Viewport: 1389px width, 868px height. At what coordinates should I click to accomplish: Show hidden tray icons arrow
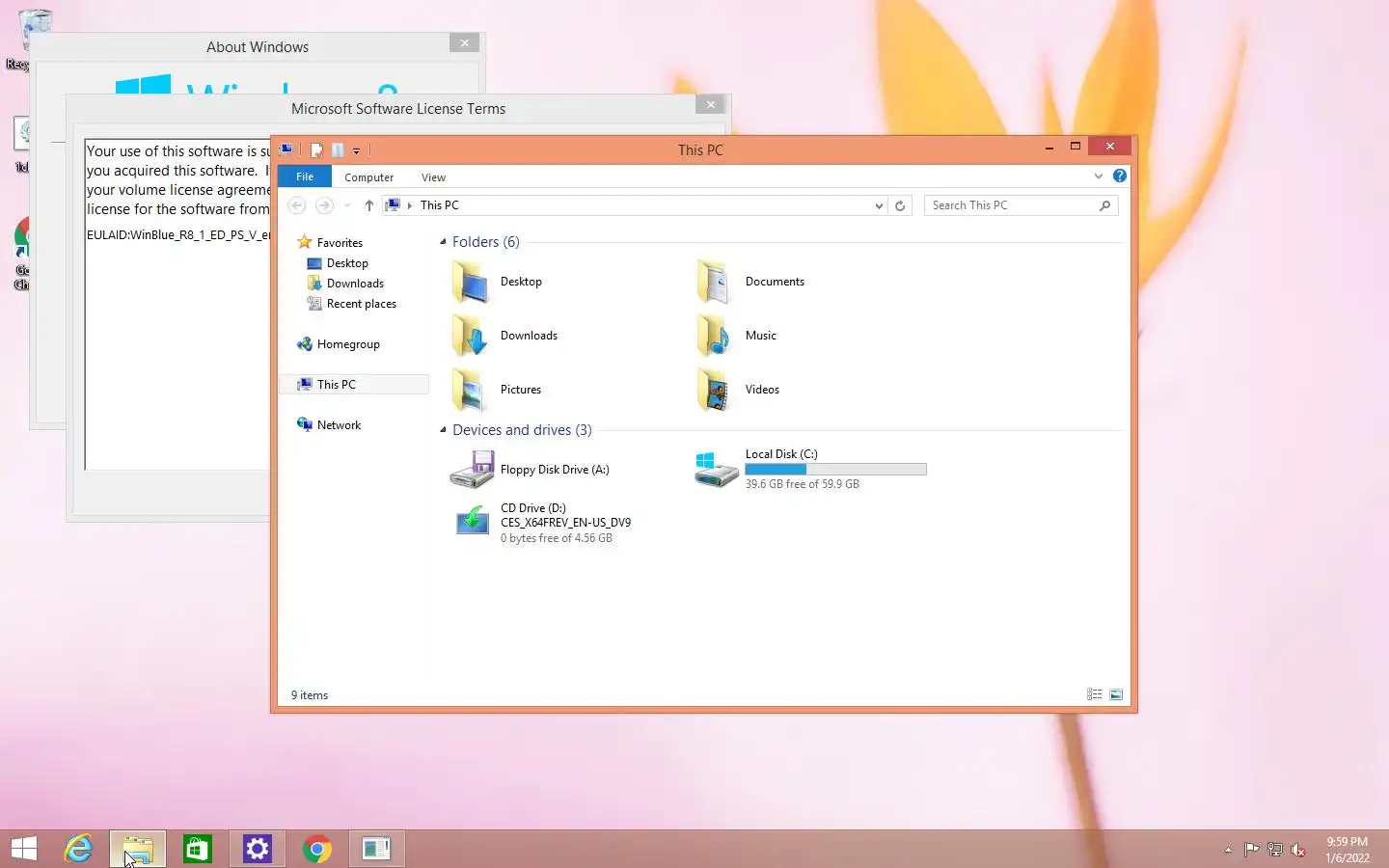[1228, 850]
